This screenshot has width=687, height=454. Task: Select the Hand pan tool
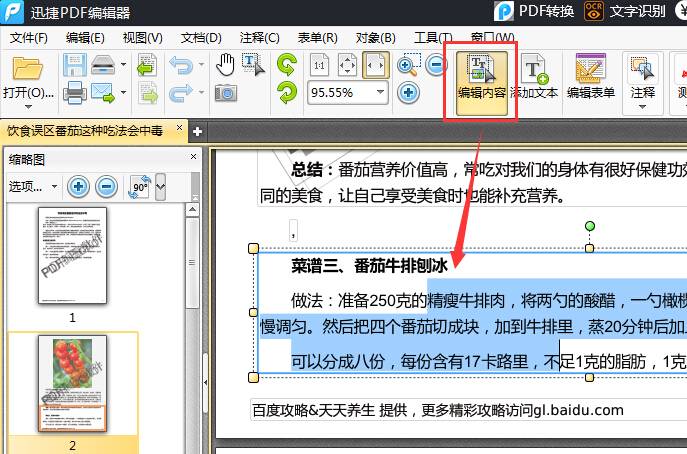pyautogui.click(x=226, y=65)
